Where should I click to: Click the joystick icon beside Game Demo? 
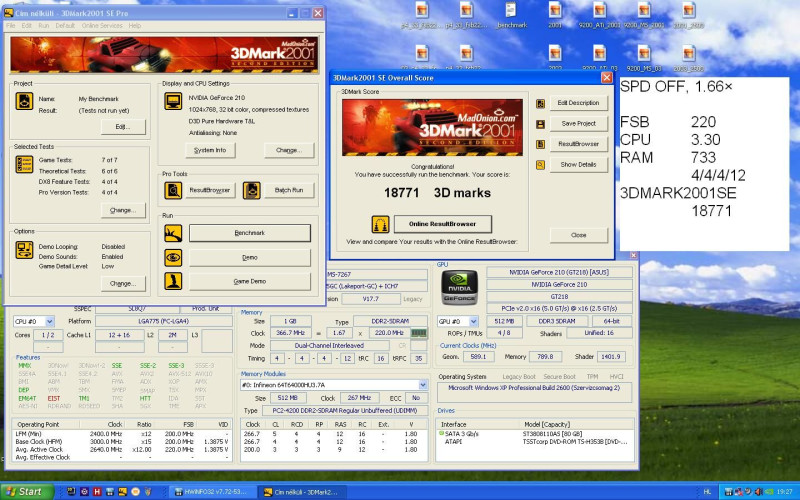tap(173, 281)
